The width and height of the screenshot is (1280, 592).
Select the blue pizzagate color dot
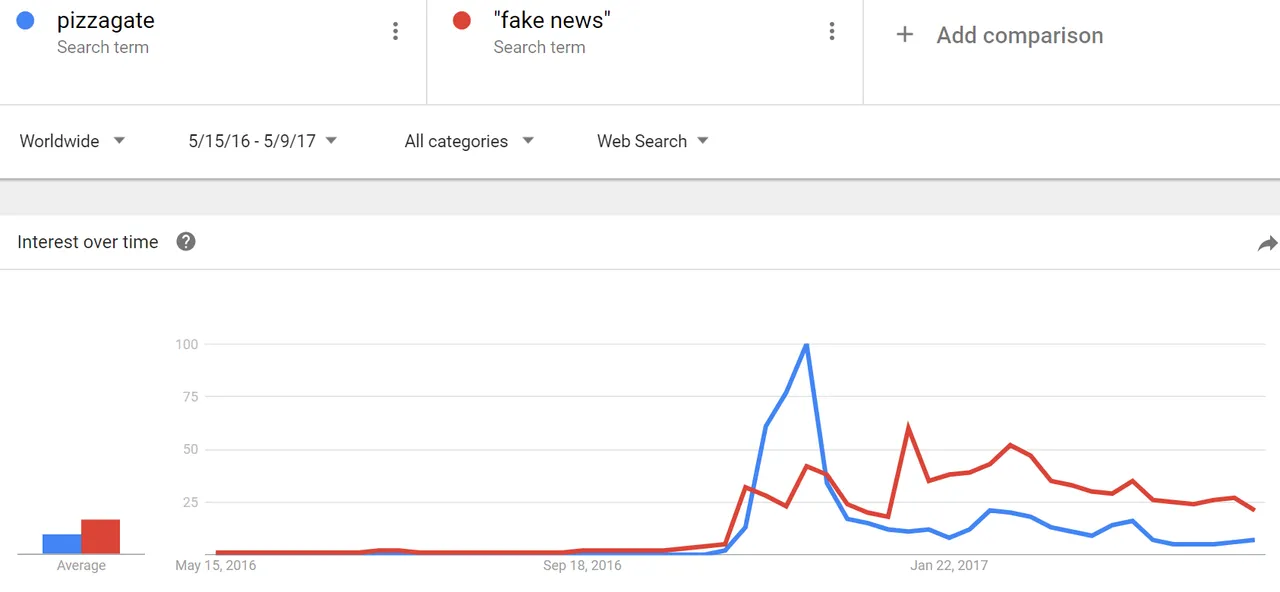tap(26, 20)
